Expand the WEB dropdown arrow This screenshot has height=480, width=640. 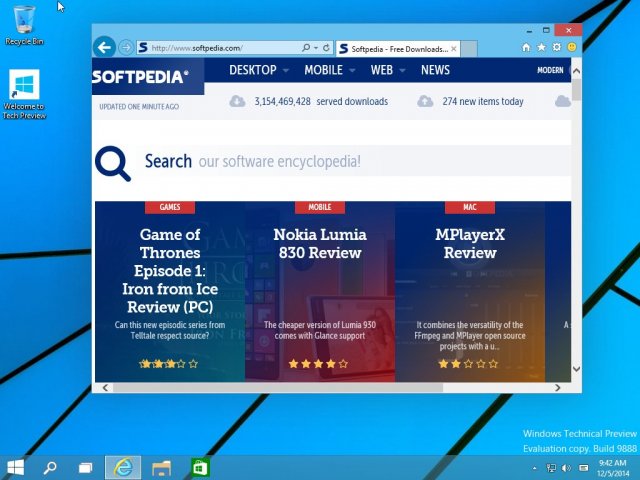point(402,71)
